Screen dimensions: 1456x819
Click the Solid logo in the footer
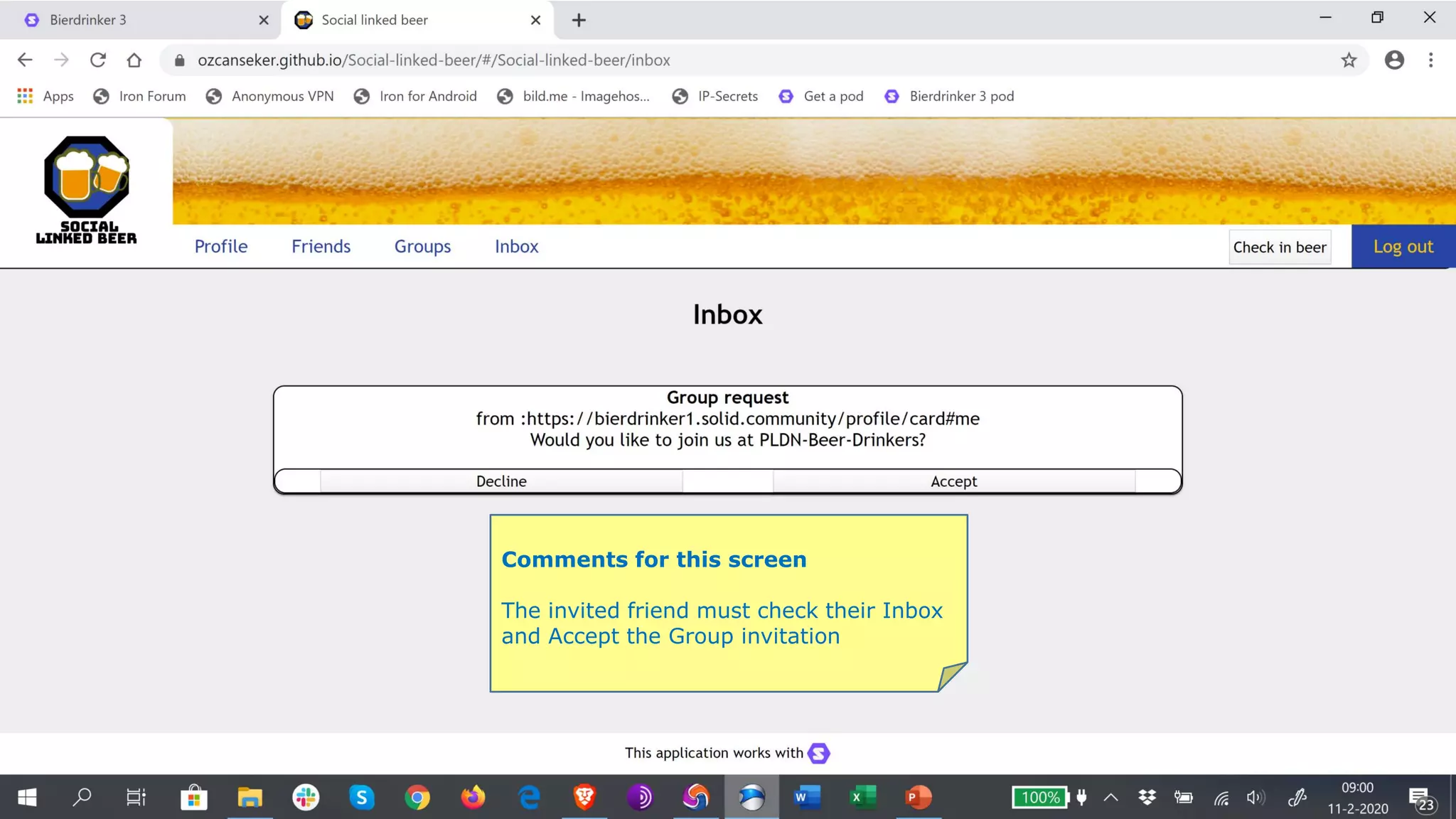(819, 753)
